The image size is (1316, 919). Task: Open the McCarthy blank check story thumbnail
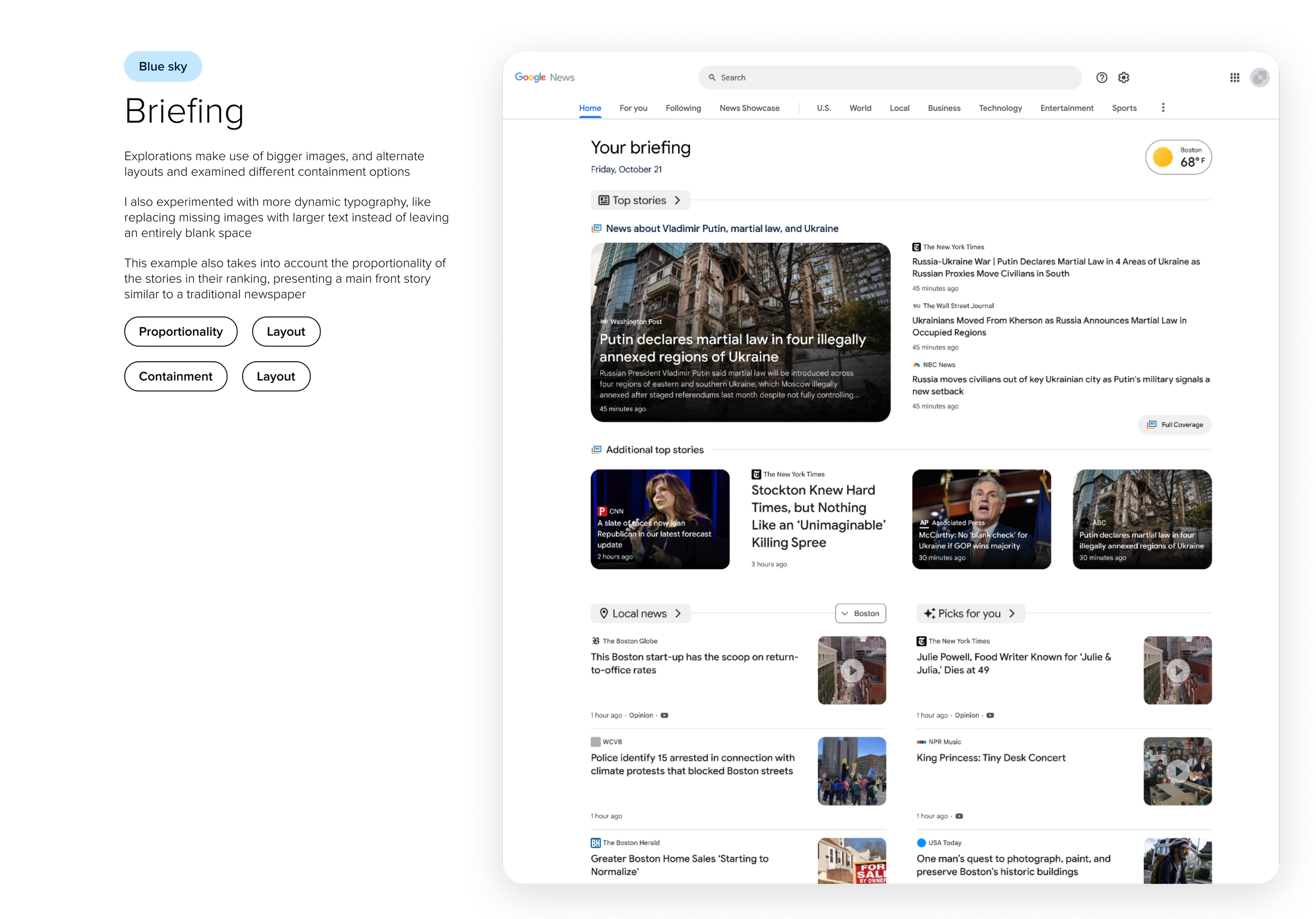[981, 519]
